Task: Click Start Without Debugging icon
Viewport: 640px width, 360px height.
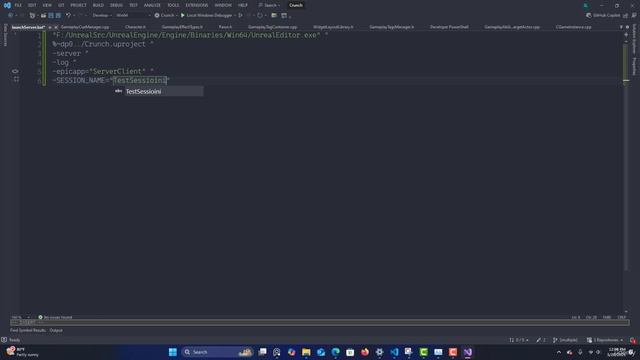Action: [241, 15]
